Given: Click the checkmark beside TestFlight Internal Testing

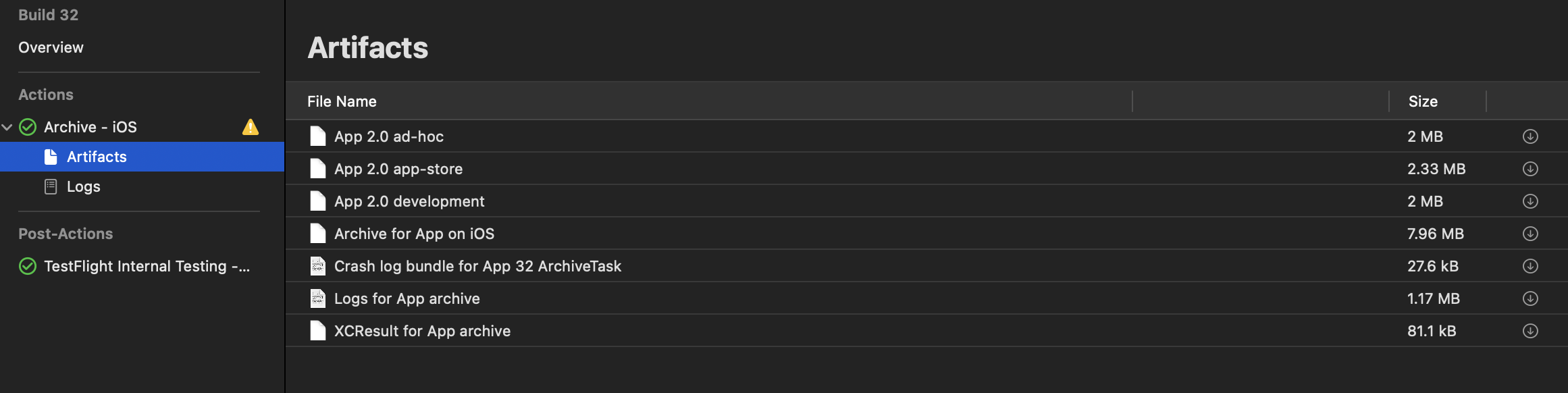Looking at the screenshot, I should pyautogui.click(x=26, y=266).
